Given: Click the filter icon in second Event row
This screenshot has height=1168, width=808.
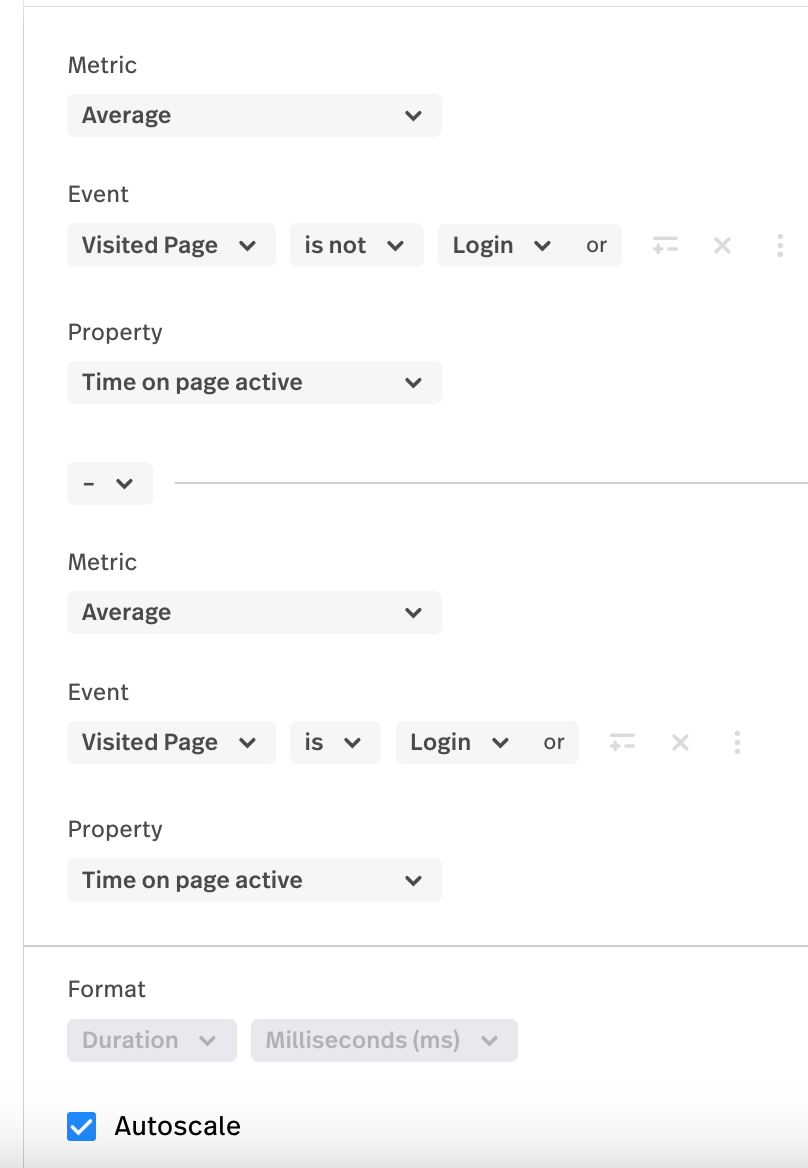Looking at the screenshot, I should point(622,742).
